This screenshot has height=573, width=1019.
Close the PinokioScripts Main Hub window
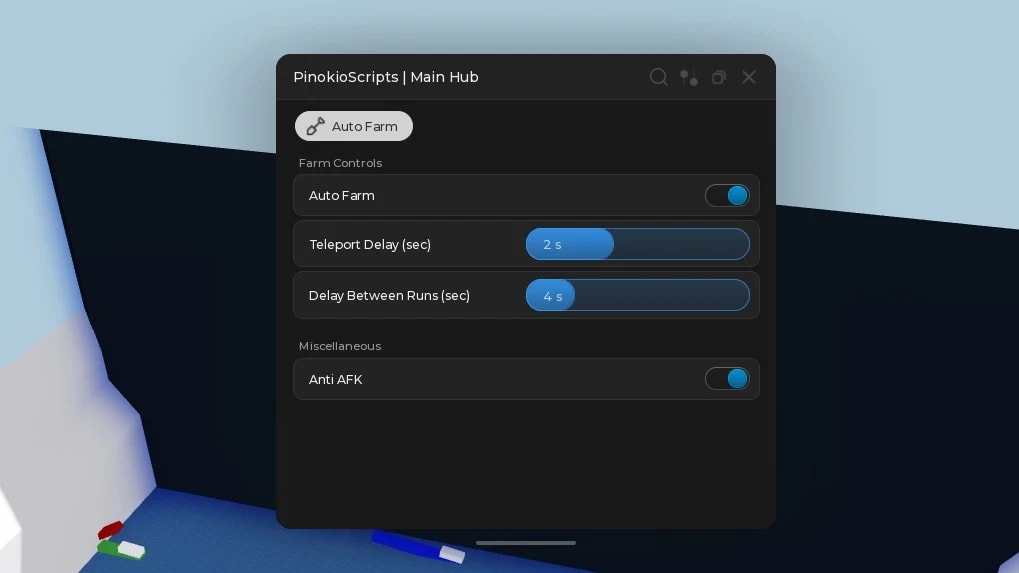coord(749,77)
